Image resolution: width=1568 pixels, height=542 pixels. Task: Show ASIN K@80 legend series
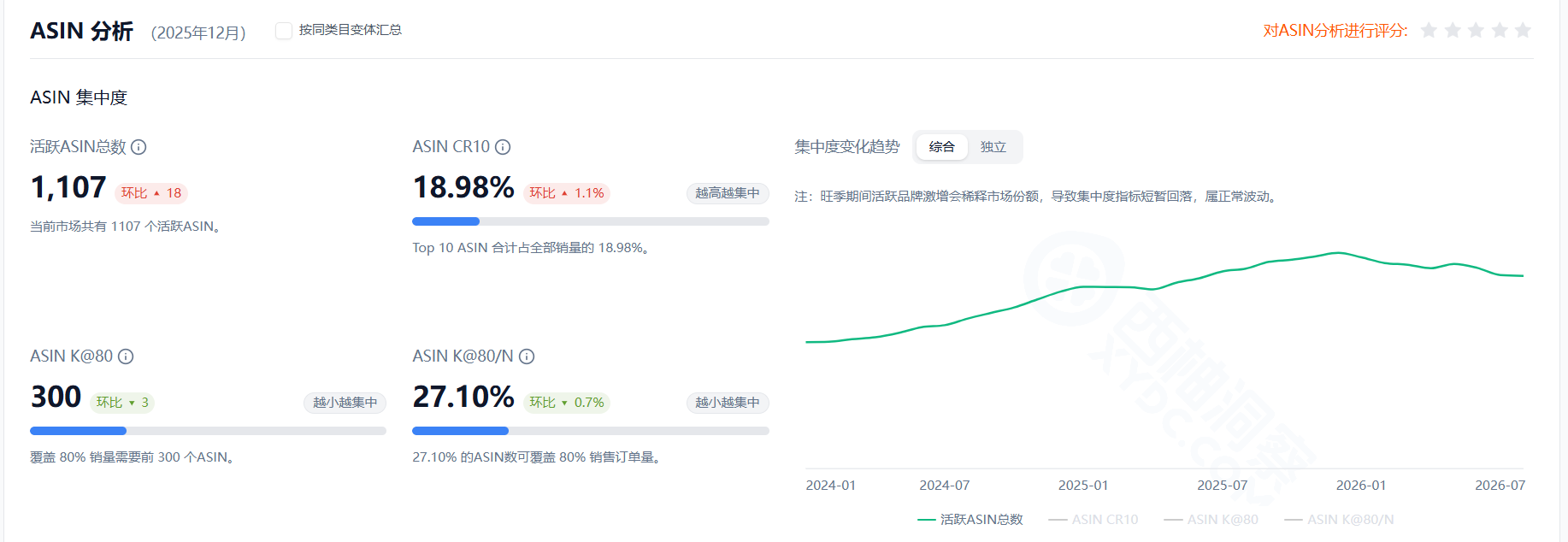(x=1211, y=520)
